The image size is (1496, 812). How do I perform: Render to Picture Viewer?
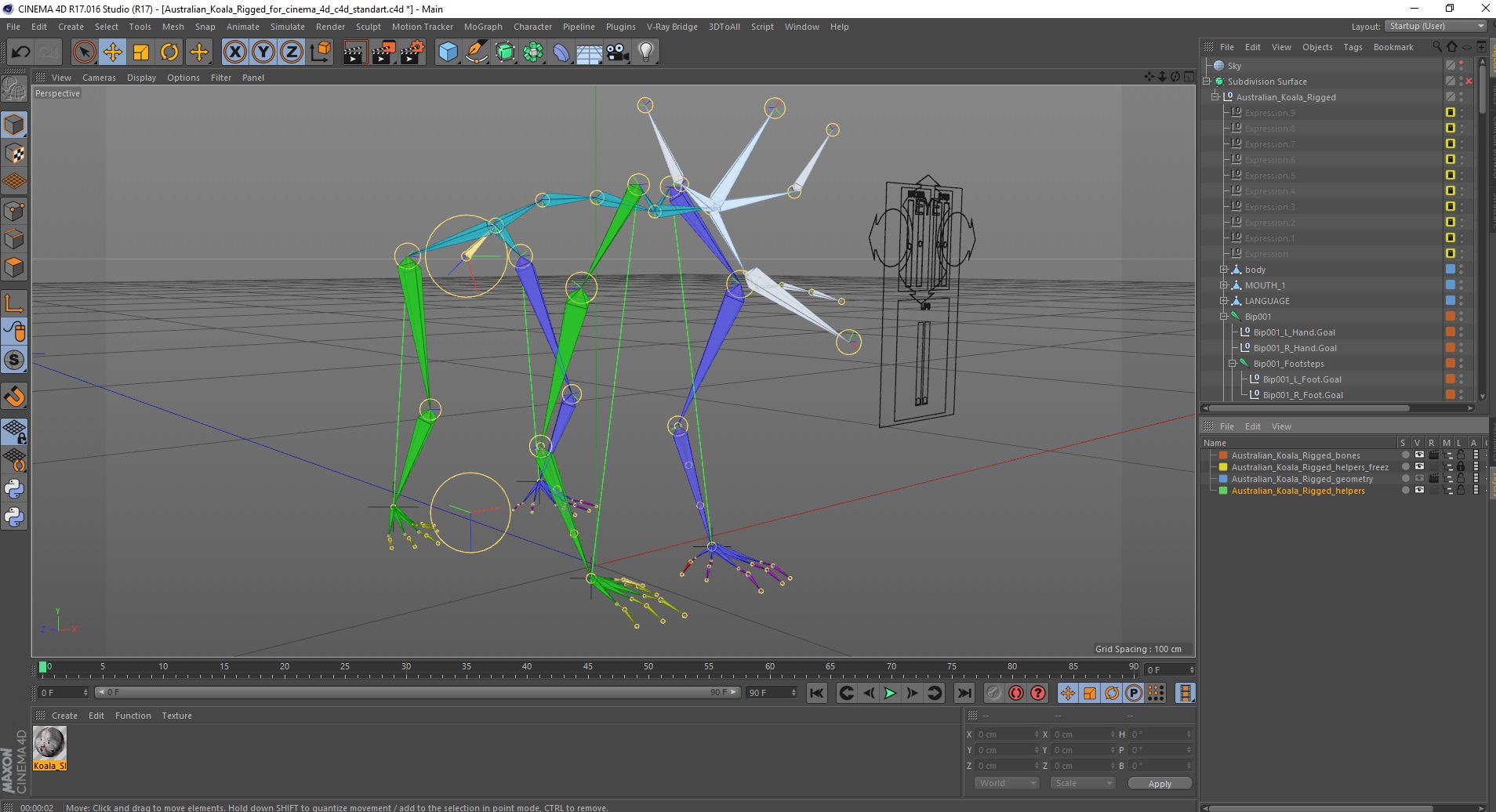click(383, 53)
